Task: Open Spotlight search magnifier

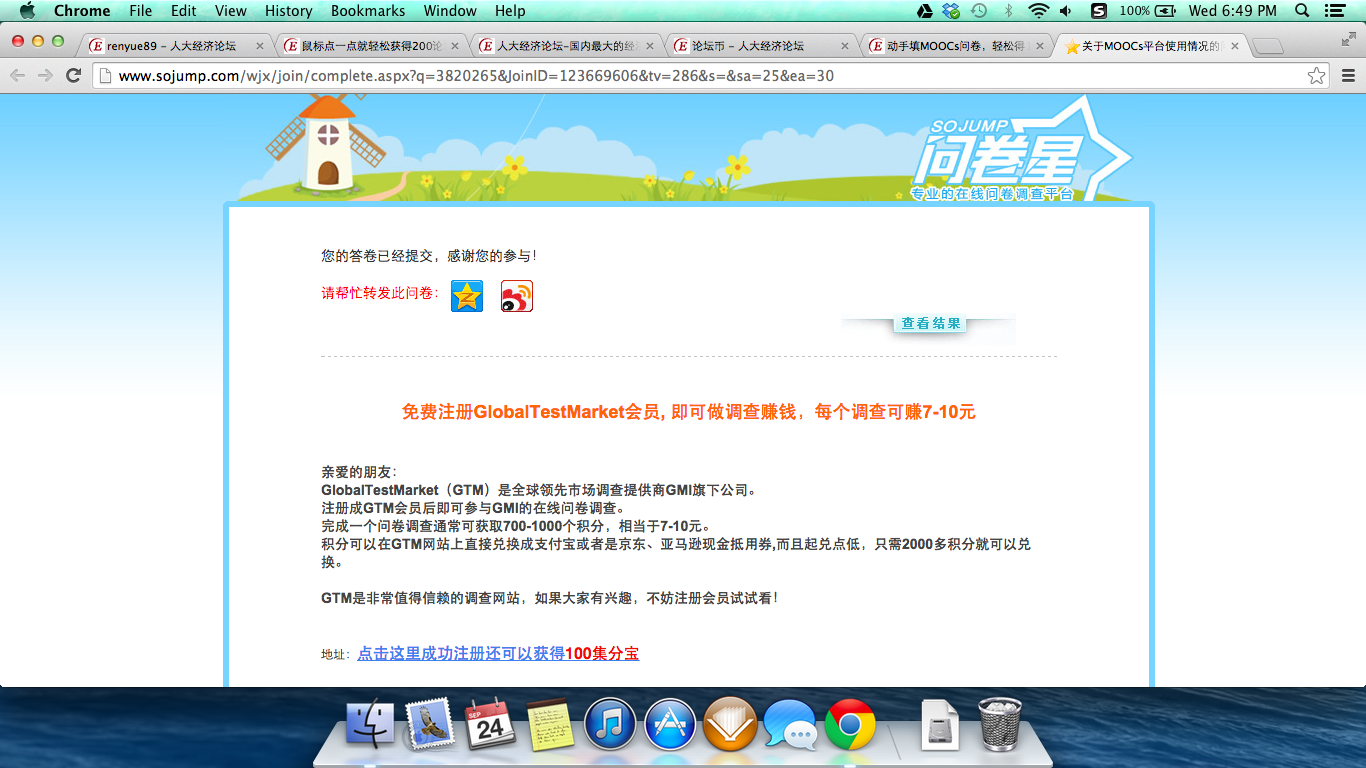Action: tap(1302, 11)
